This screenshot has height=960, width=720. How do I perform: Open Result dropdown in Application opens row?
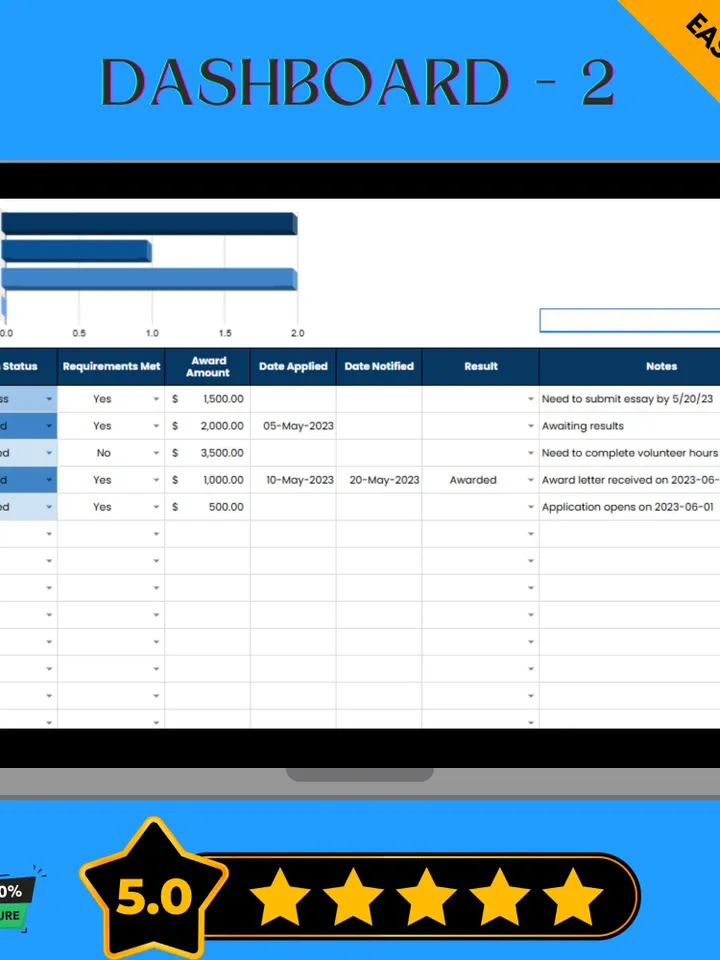click(531, 507)
